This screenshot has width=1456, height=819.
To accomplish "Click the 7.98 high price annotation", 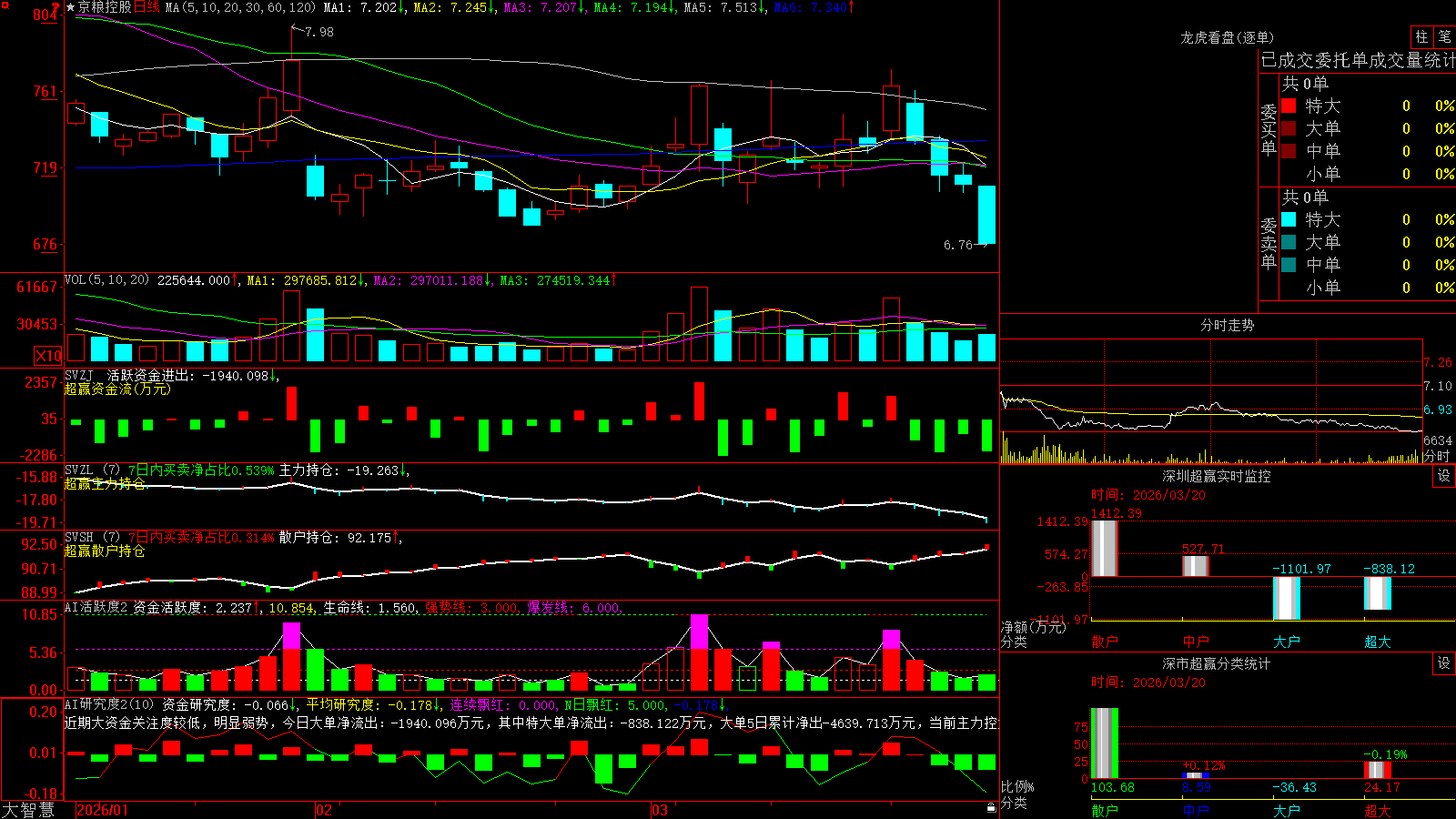I will coord(318,32).
